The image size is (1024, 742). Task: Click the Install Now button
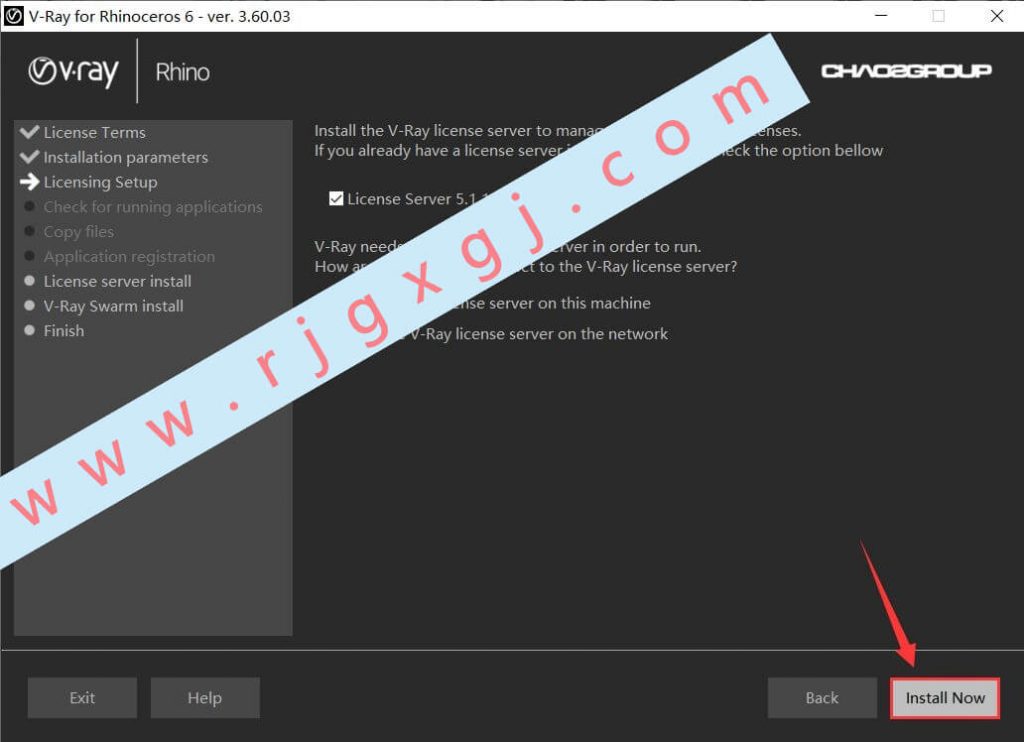[x=944, y=698]
